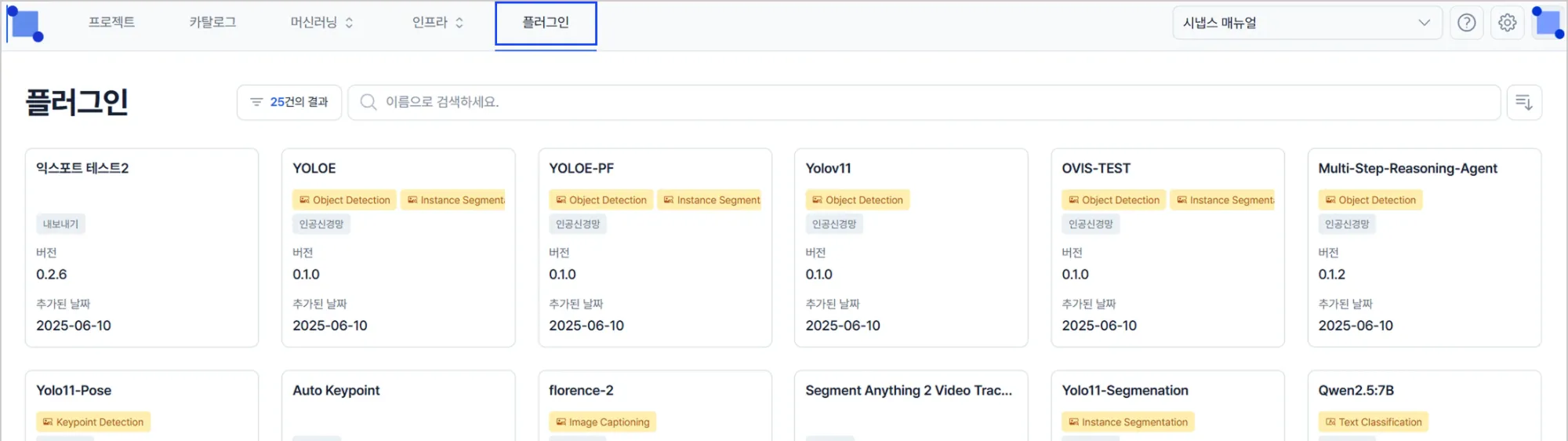Click the sort order icon button
Viewport: 1568px width, 441px height.
[1524, 102]
